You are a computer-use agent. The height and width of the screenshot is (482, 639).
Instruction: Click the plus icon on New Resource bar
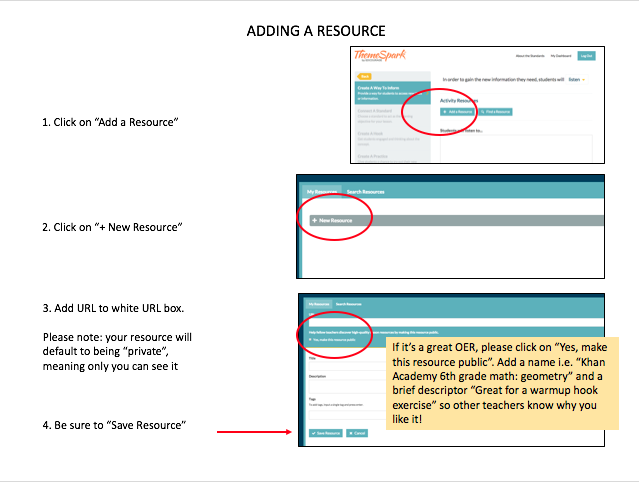click(314, 219)
